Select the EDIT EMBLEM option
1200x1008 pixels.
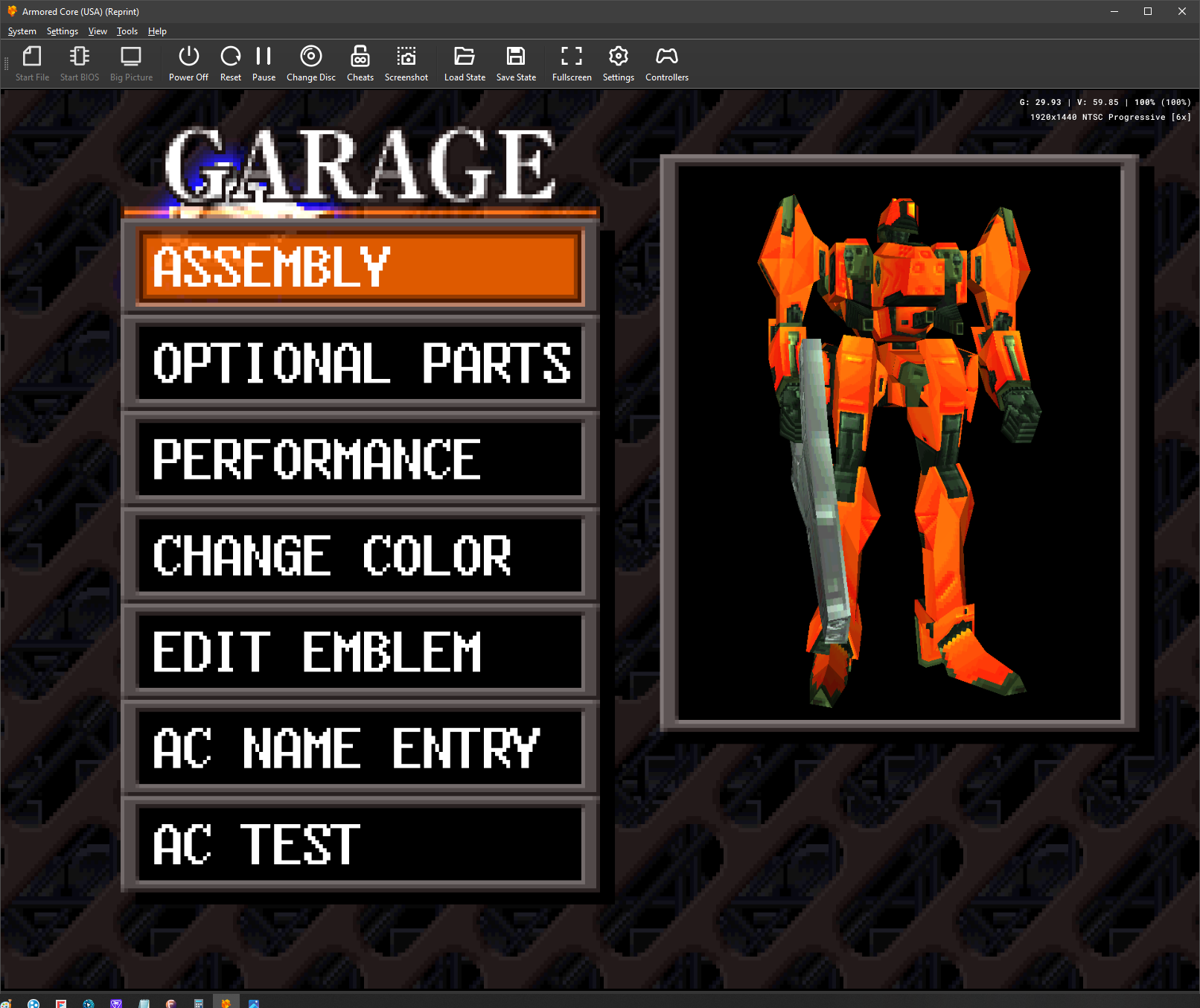pos(360,651)
